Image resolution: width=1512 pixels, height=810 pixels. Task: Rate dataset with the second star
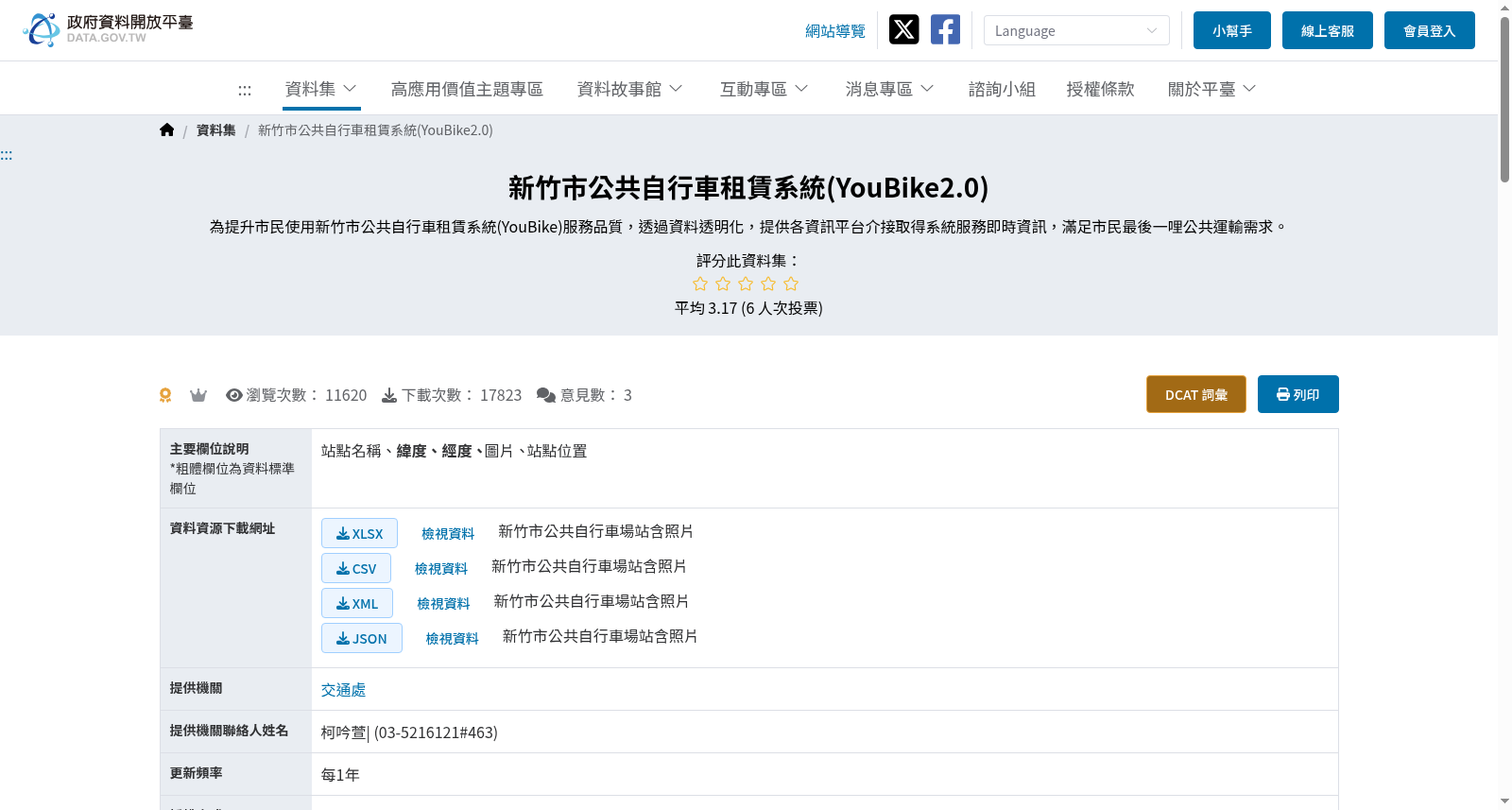723,284
